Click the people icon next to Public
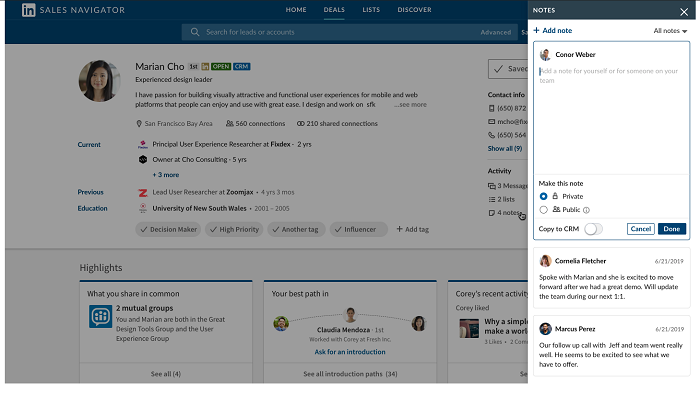 point(556,209)
